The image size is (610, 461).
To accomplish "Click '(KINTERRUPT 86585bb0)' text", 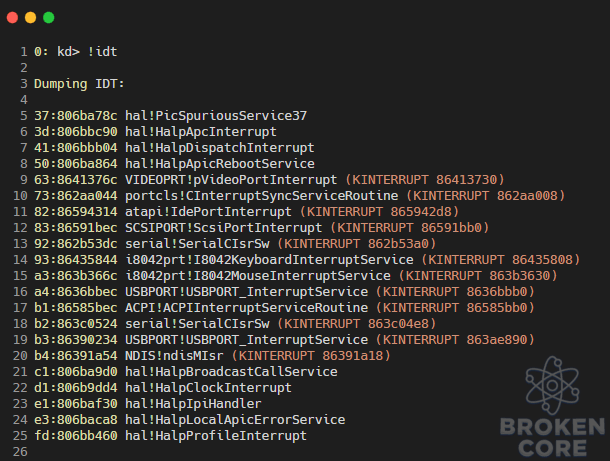I will point(455,308).
